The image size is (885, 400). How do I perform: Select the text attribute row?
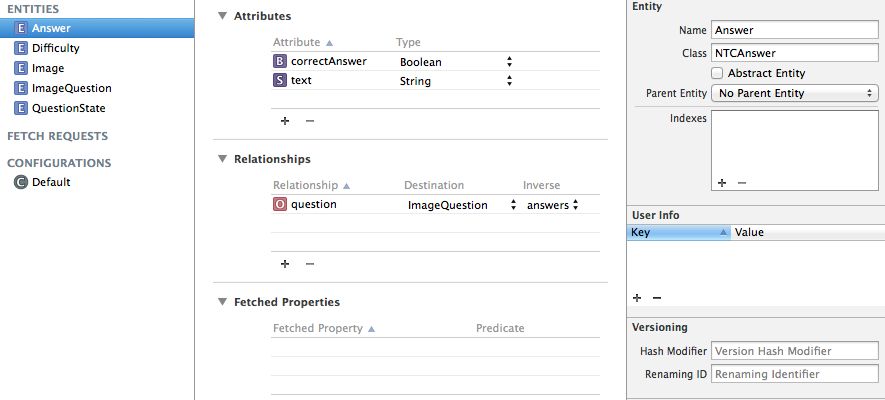coord(340,81)
